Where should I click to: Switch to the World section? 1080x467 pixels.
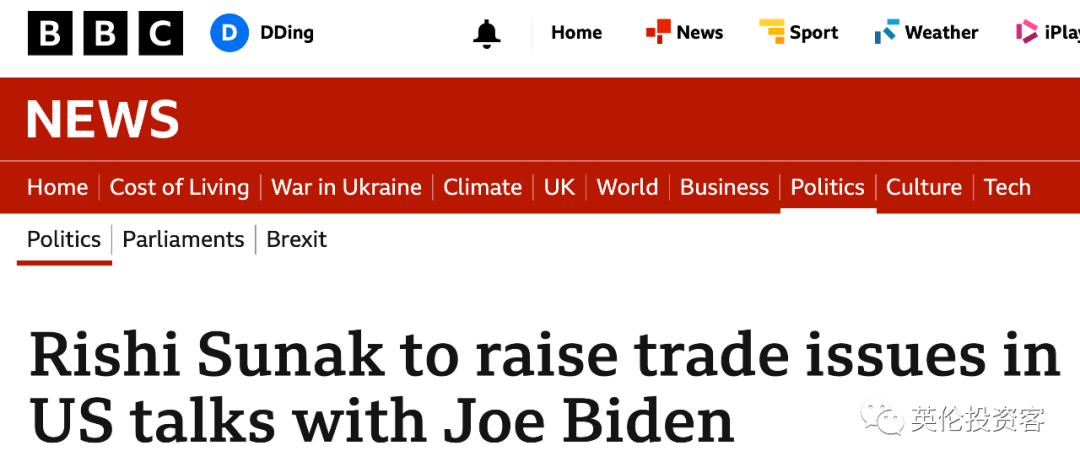[627, 187]
